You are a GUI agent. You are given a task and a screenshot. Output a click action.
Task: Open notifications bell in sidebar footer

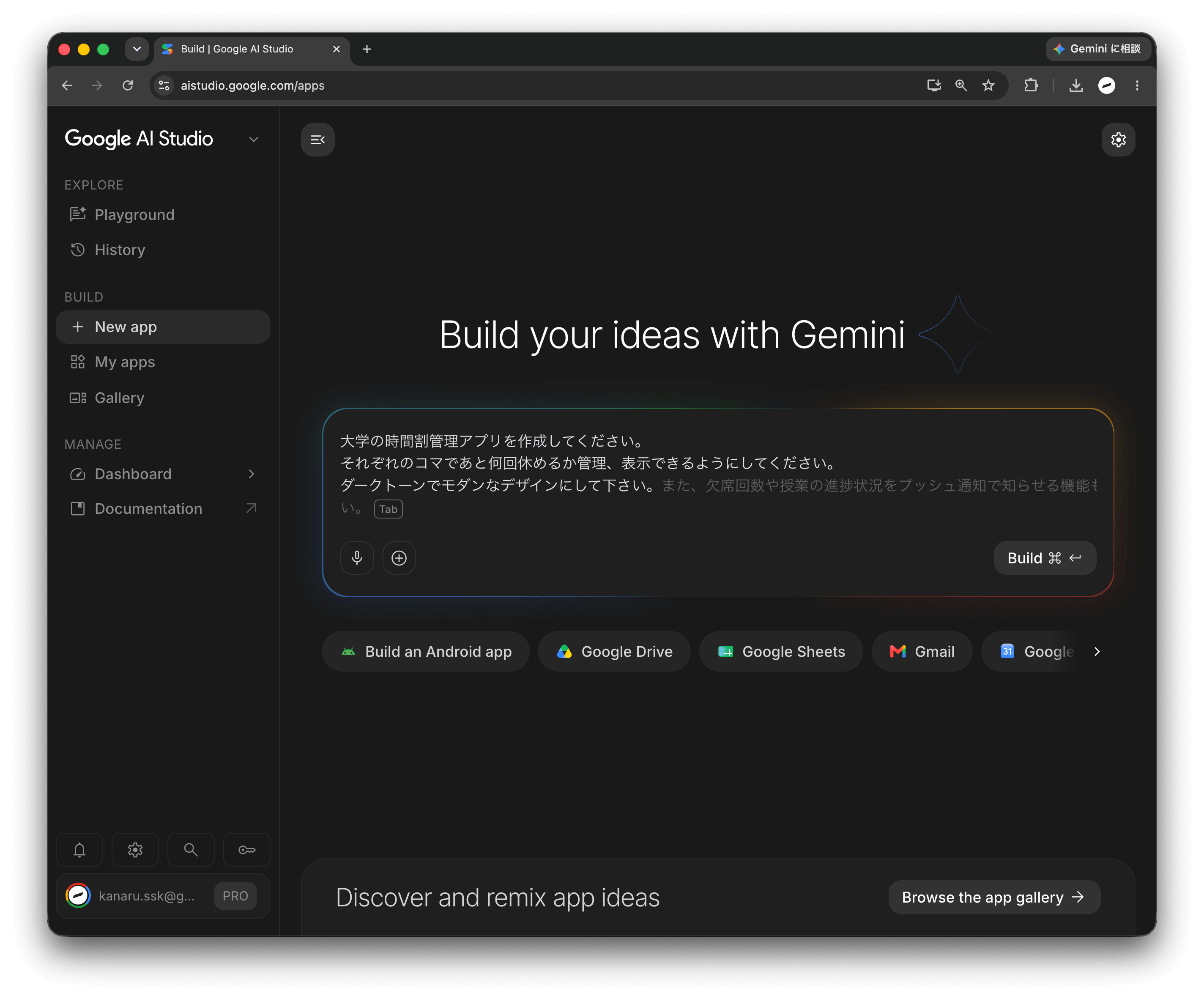point(80,849)
